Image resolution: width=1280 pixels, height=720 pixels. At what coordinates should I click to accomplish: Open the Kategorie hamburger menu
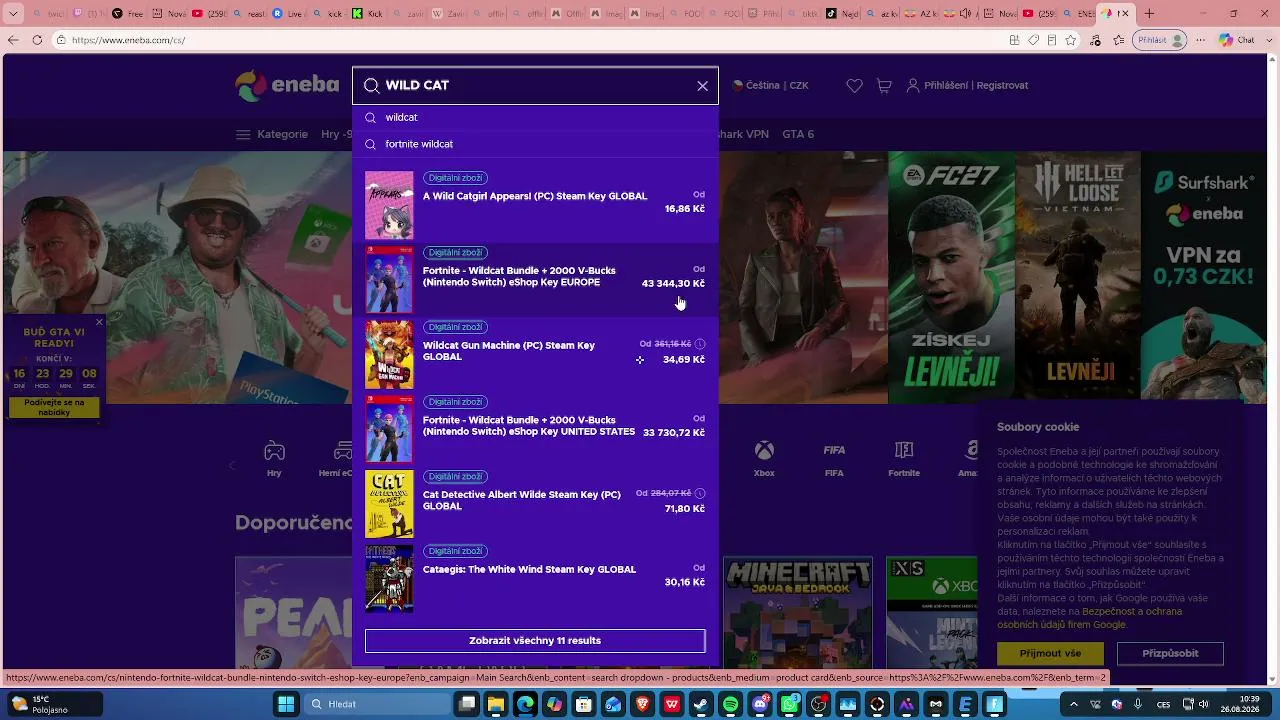click(x=272, y=134)
